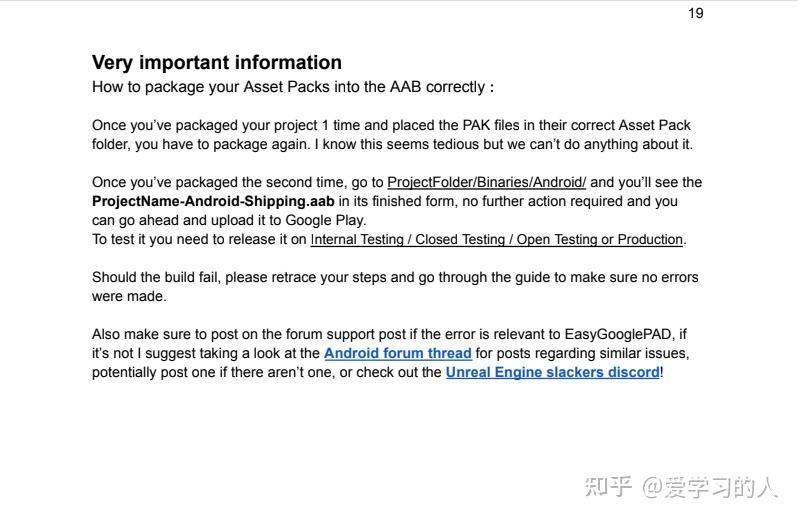Click the page number 19
Viewport: 798px width, 520px height.
pos(696,13)
